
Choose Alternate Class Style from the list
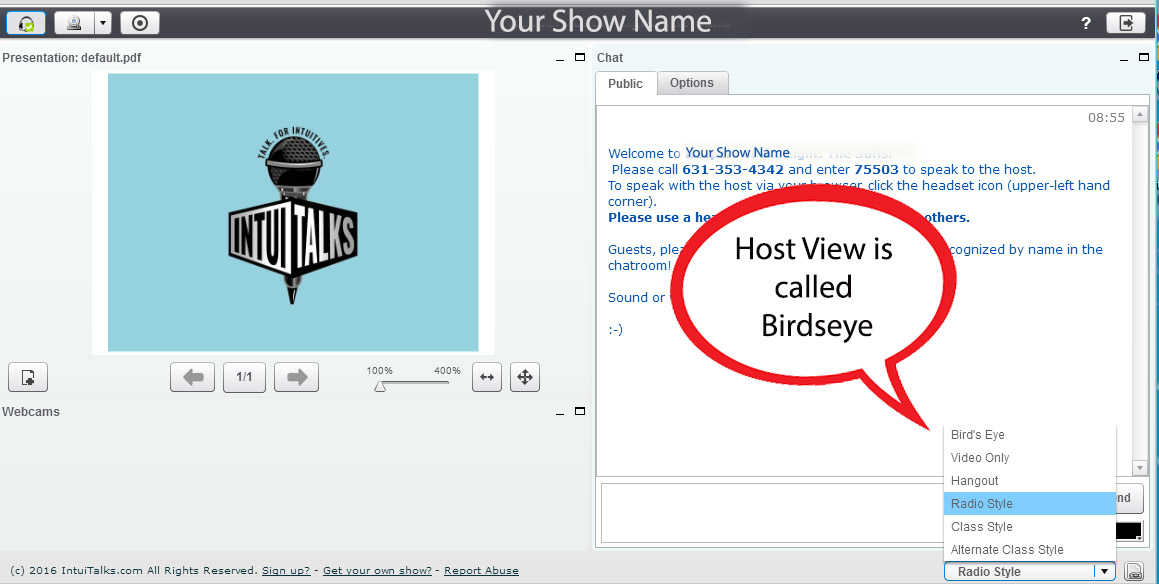(x=1030, y=549)
